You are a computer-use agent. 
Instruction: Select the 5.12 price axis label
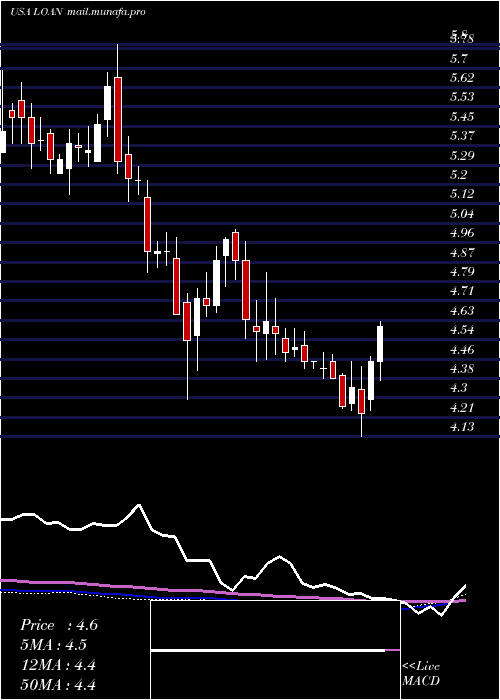point(462,194)
